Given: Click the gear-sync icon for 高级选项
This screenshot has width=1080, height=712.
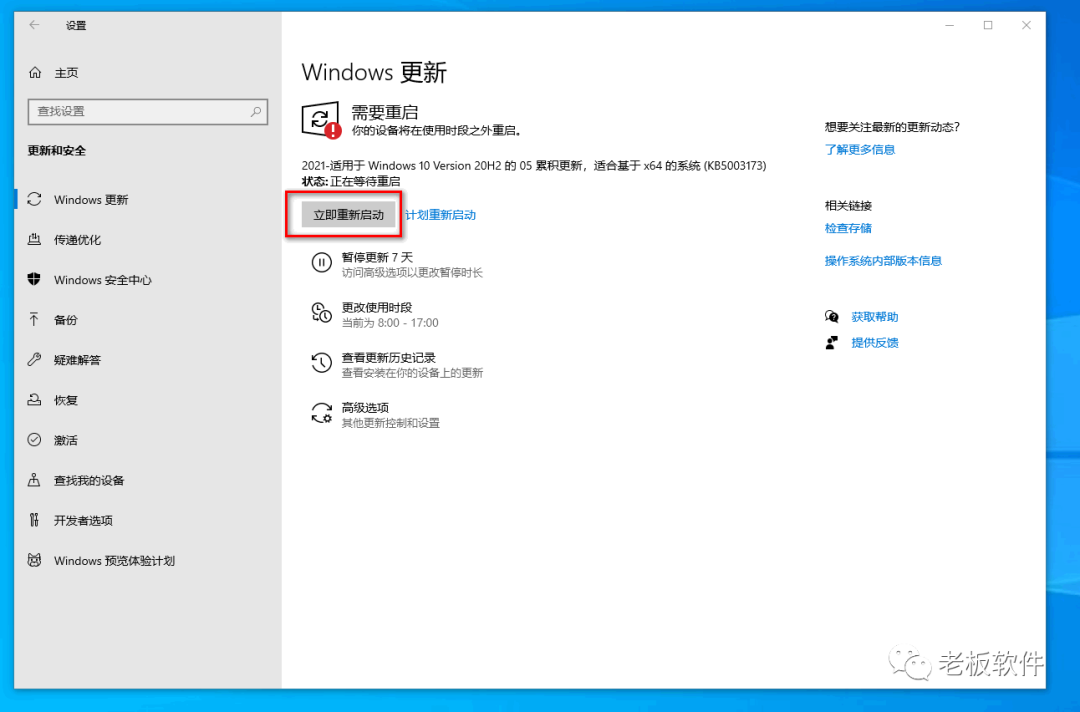Looking at the screenshot, I should coord(322,413).
